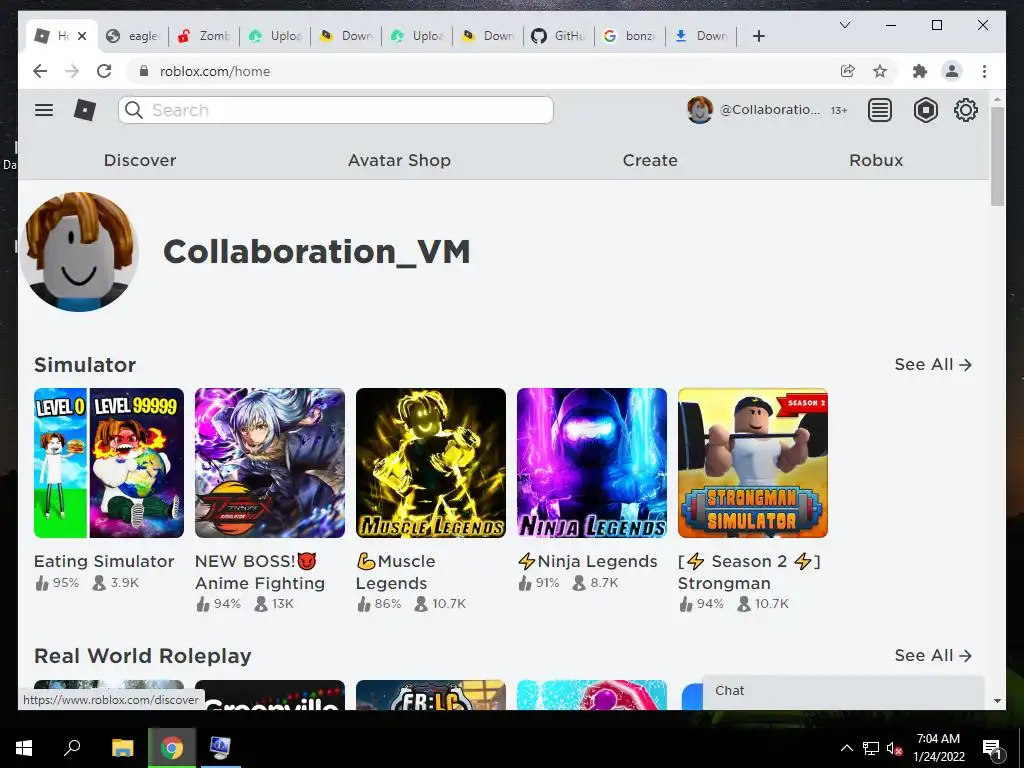Screen dimensions: 1024x768
Task: Open the Avatar Shop tab
Action: tap(399, 160)
